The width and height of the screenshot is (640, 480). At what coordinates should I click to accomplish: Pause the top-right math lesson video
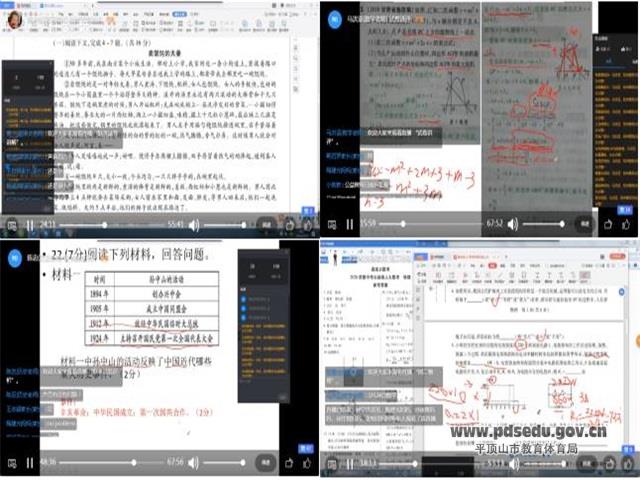click(x=350, y=225)
